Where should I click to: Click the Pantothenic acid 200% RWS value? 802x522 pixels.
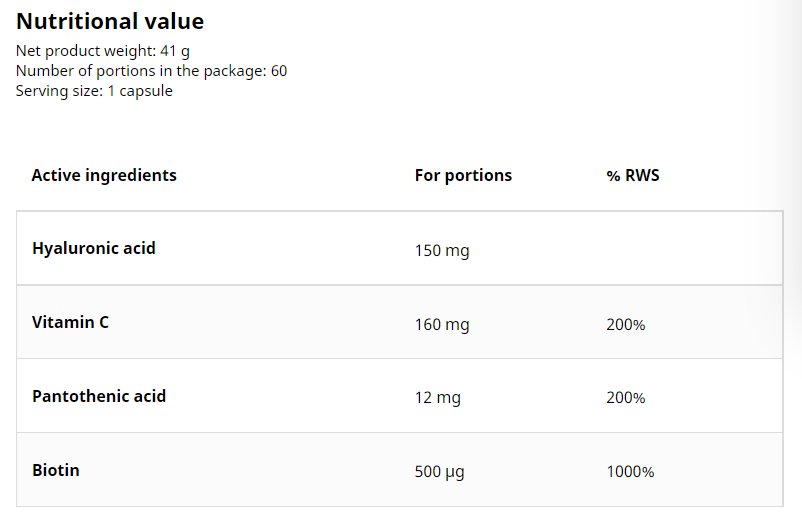point(626,398)
